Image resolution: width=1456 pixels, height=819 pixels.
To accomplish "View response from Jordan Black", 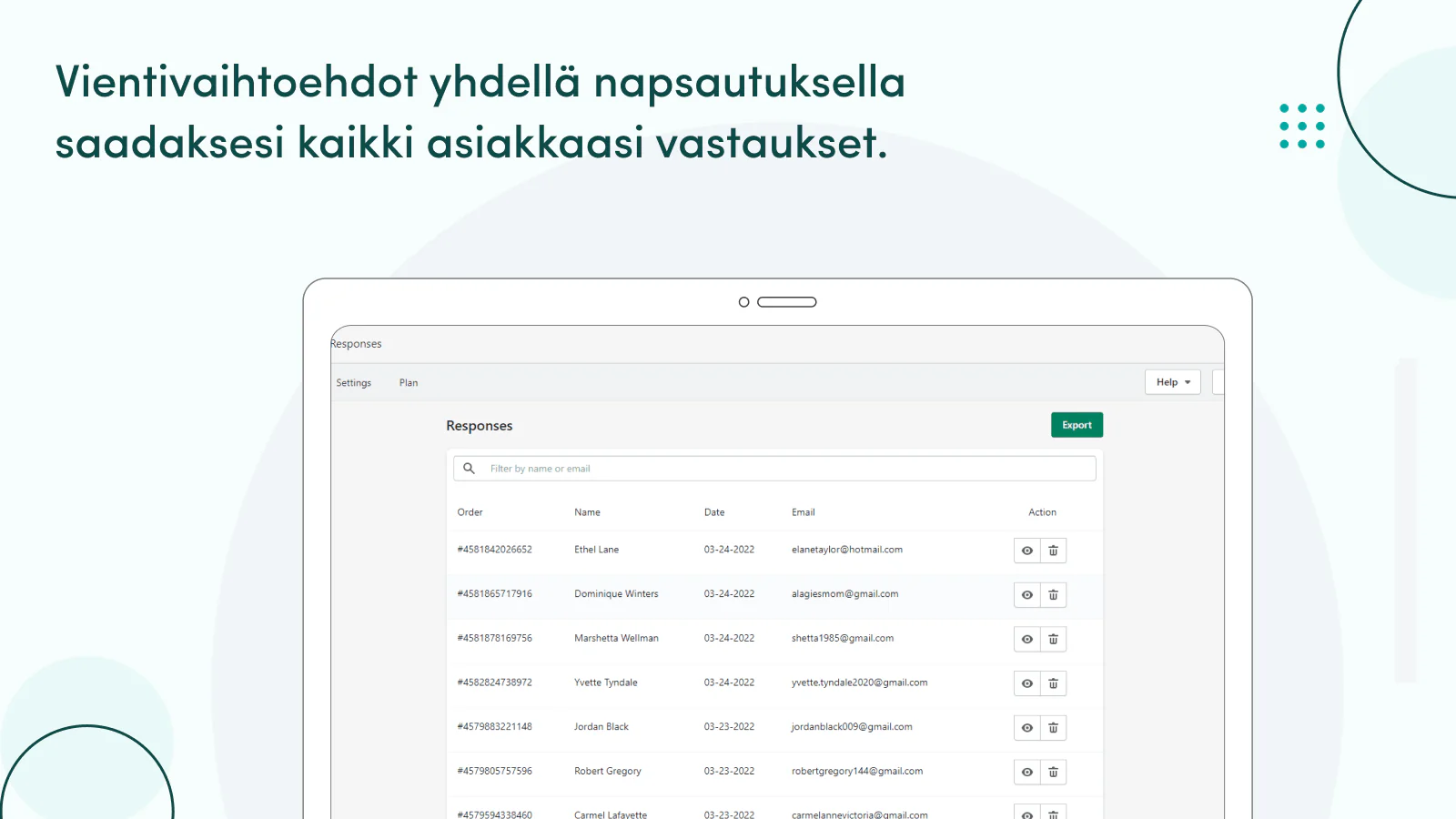I will pyautogui.click(x=1027, y=728).
